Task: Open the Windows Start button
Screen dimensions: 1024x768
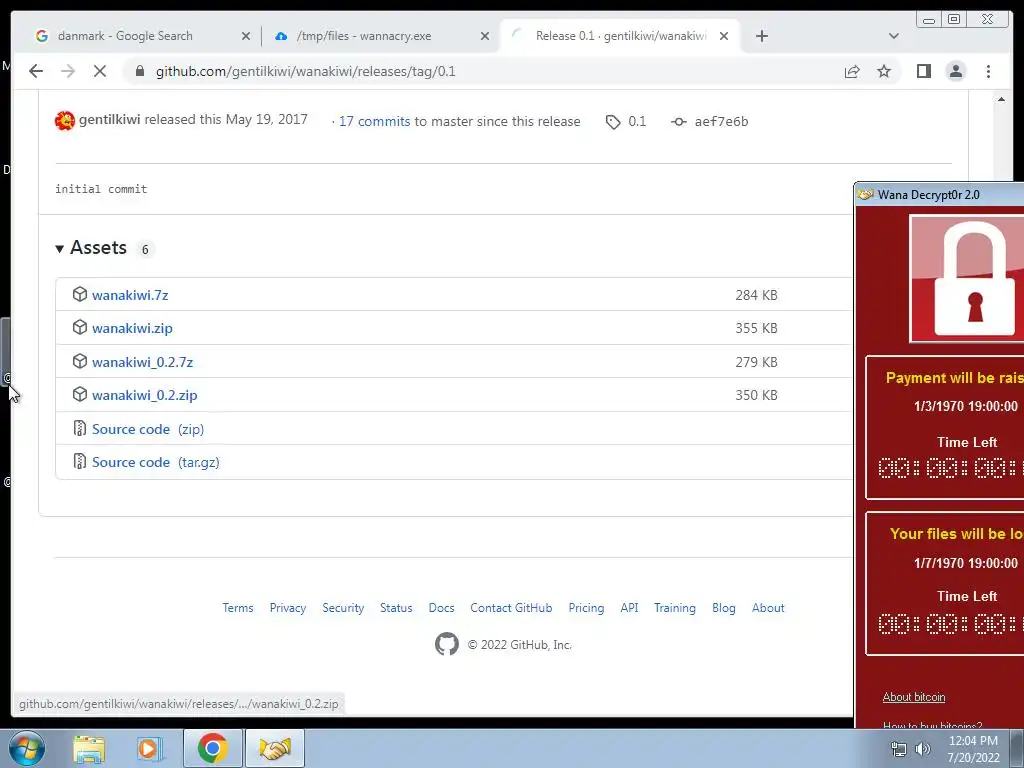Action: tap(26, 748)
